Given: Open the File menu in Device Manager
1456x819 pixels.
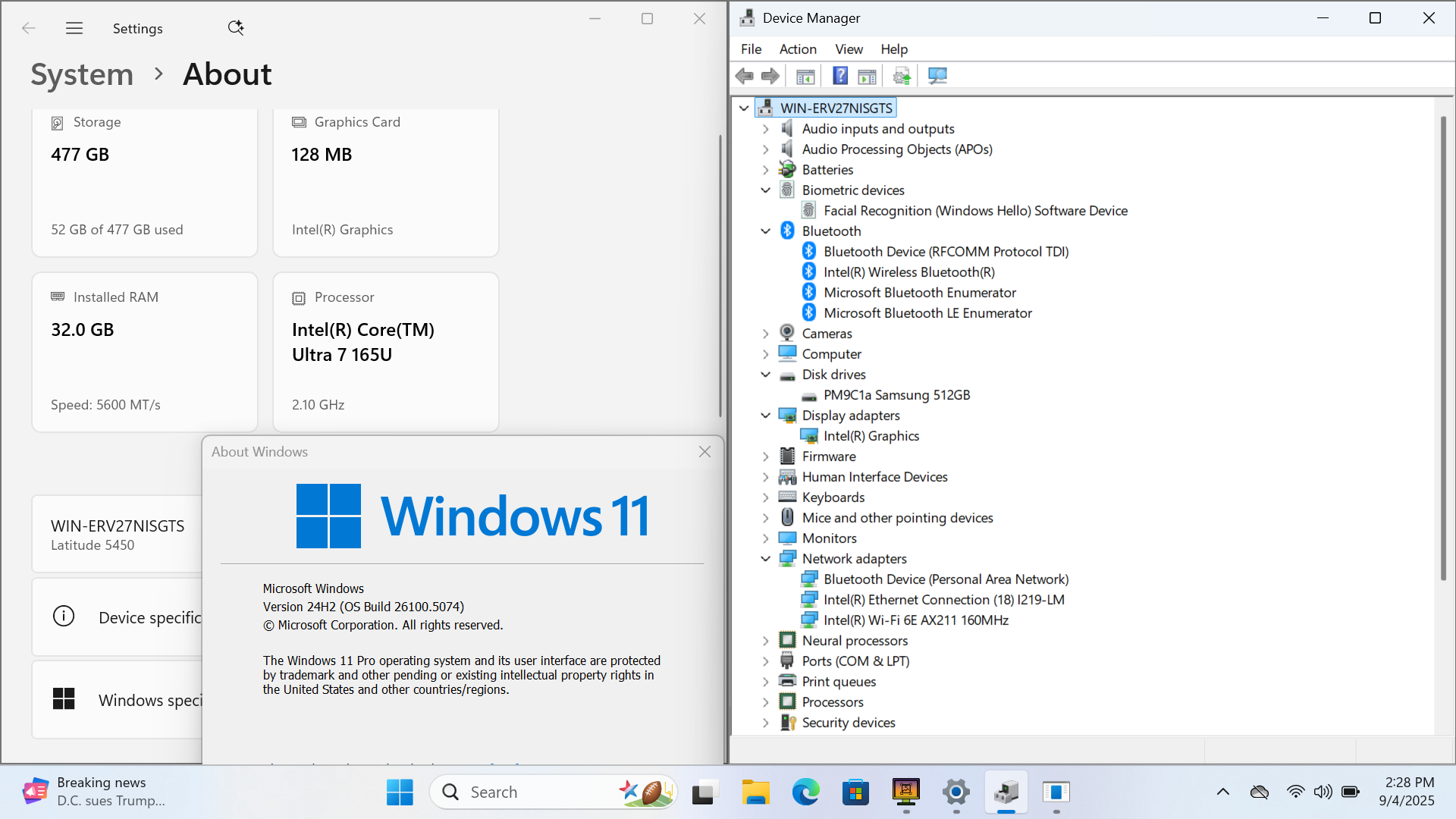Looking at the screenshot, I should [751, 49].
